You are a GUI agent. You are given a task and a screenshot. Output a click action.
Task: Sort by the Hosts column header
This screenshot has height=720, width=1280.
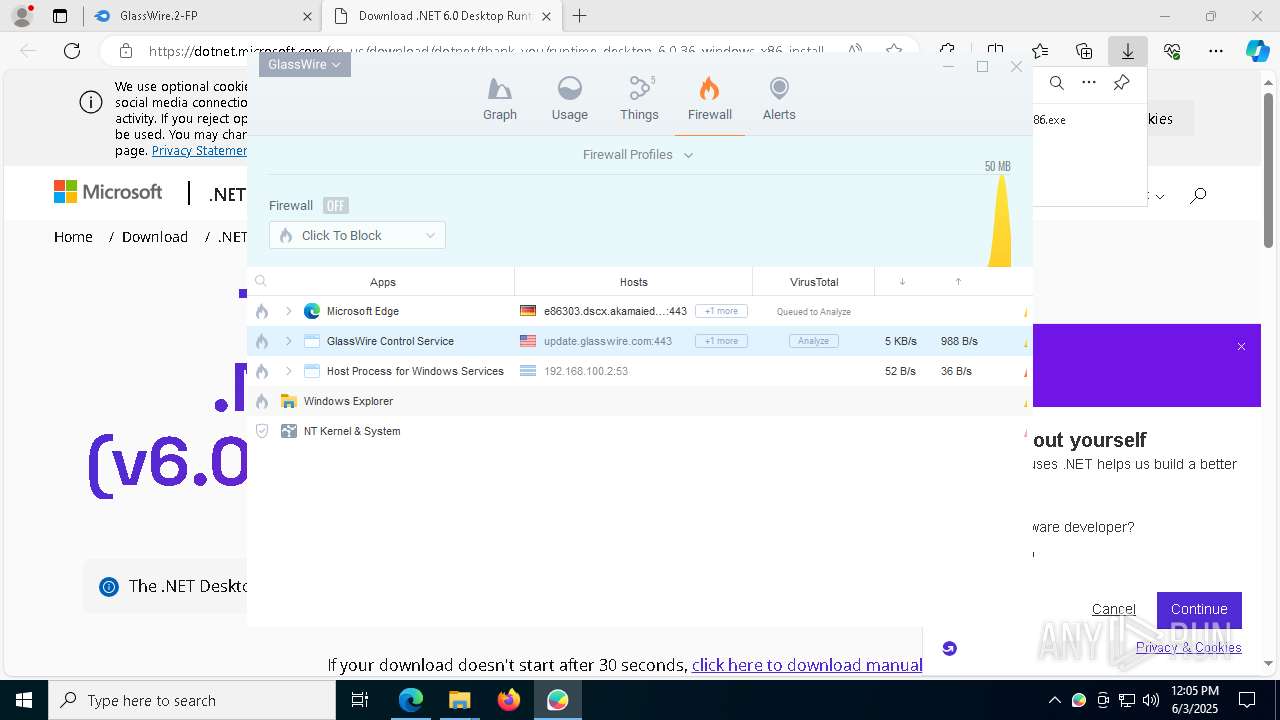(x=634, y=282)
